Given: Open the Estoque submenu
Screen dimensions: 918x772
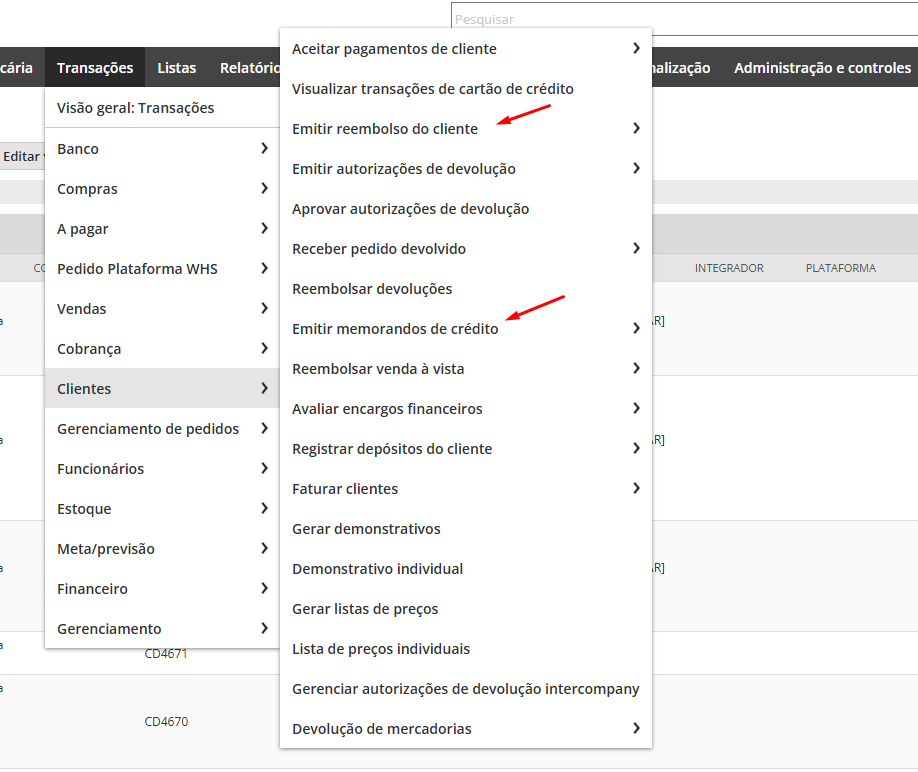Looking at the screenshot, I should tap(162, 509).
